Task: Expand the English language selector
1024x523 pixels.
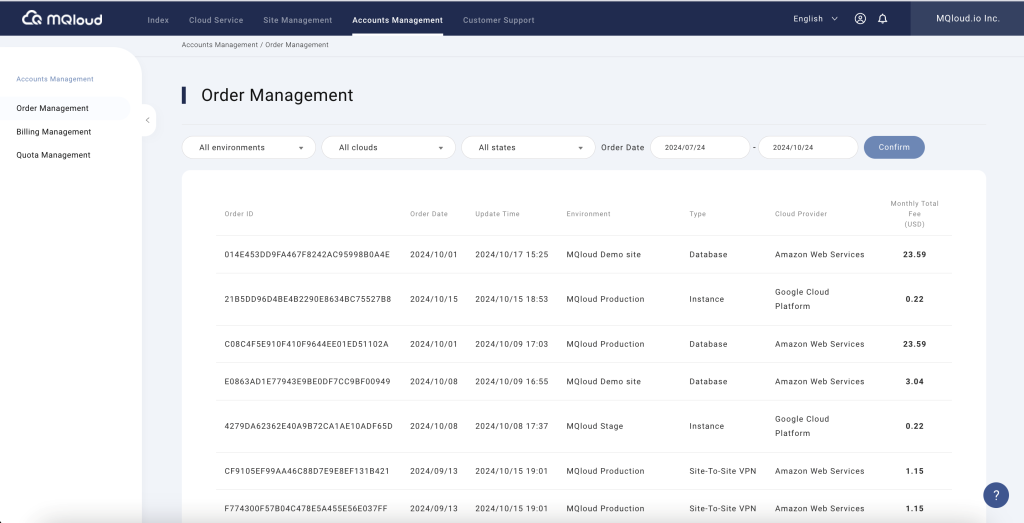Action: [x=815, y=19]
